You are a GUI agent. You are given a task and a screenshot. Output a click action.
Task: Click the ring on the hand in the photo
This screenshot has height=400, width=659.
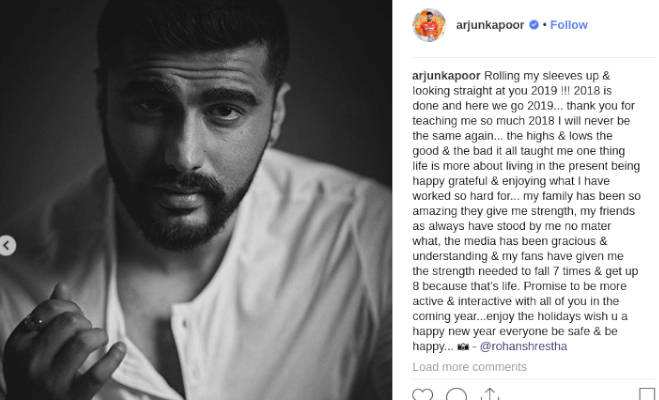click(34, 321)
